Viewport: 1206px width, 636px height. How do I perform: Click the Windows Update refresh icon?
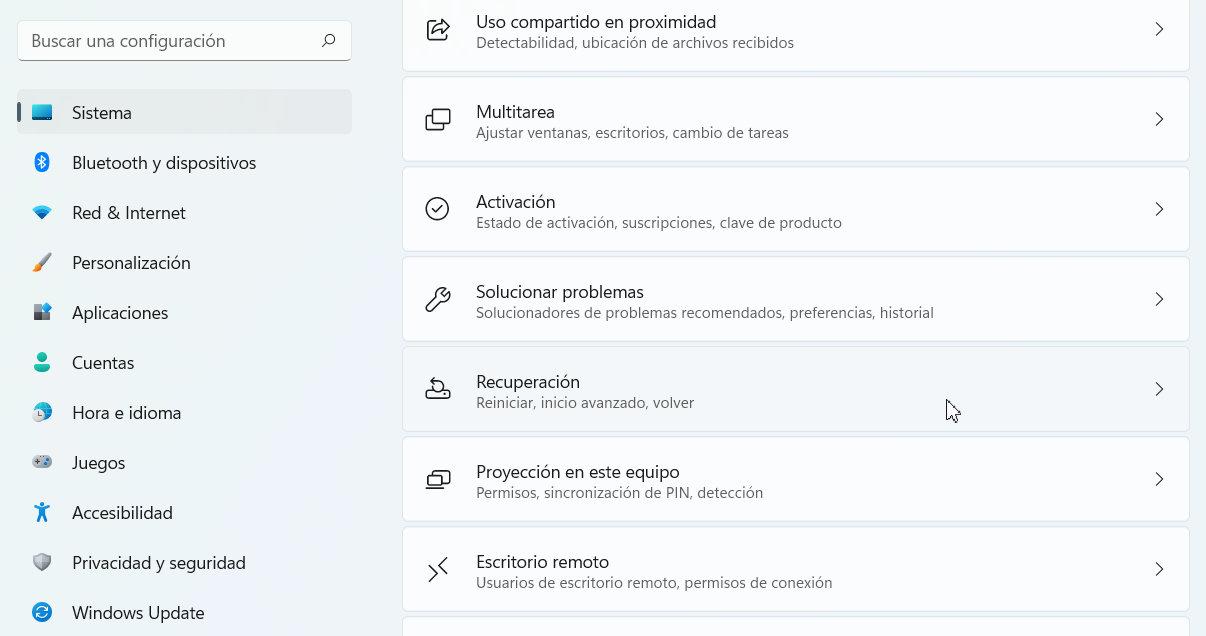pos(42,613)
